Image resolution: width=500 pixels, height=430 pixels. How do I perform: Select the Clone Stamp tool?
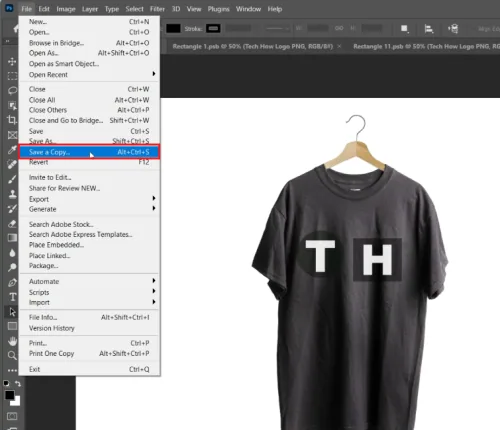coord(12,194)
